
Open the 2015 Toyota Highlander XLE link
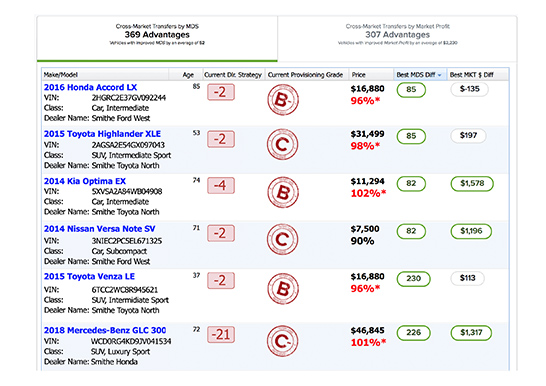pos(102,134)
